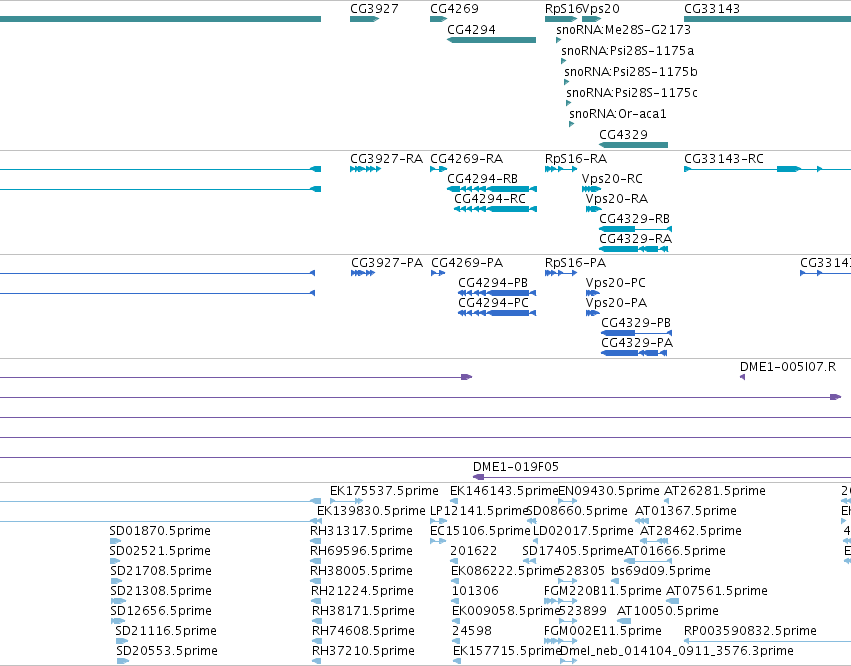Image resolution: width=851 pixels, height=666 pixels.
Task: Click the RpS16 gene label
Action: (563, 9)
